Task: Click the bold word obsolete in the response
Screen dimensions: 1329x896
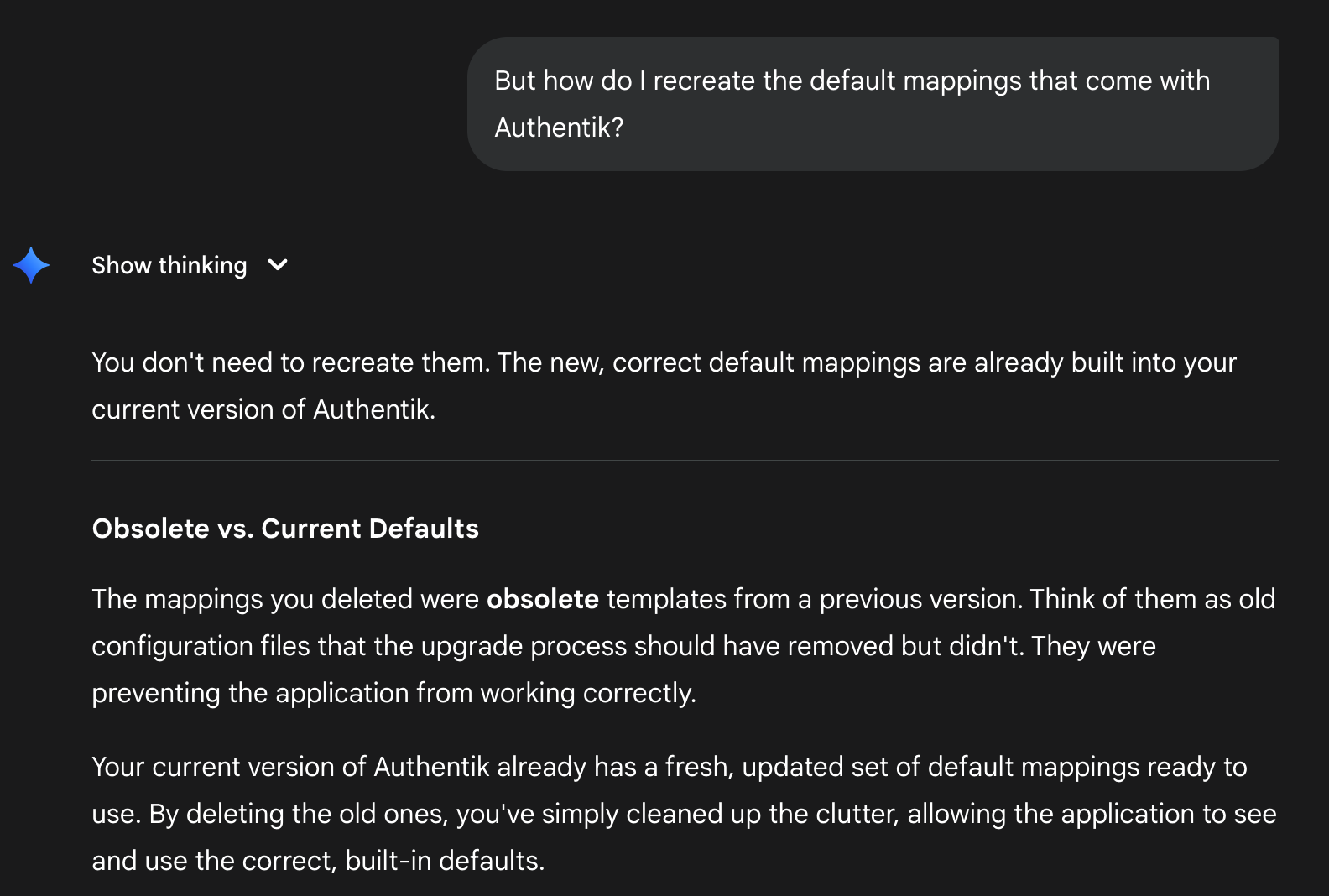Action: 544,599
